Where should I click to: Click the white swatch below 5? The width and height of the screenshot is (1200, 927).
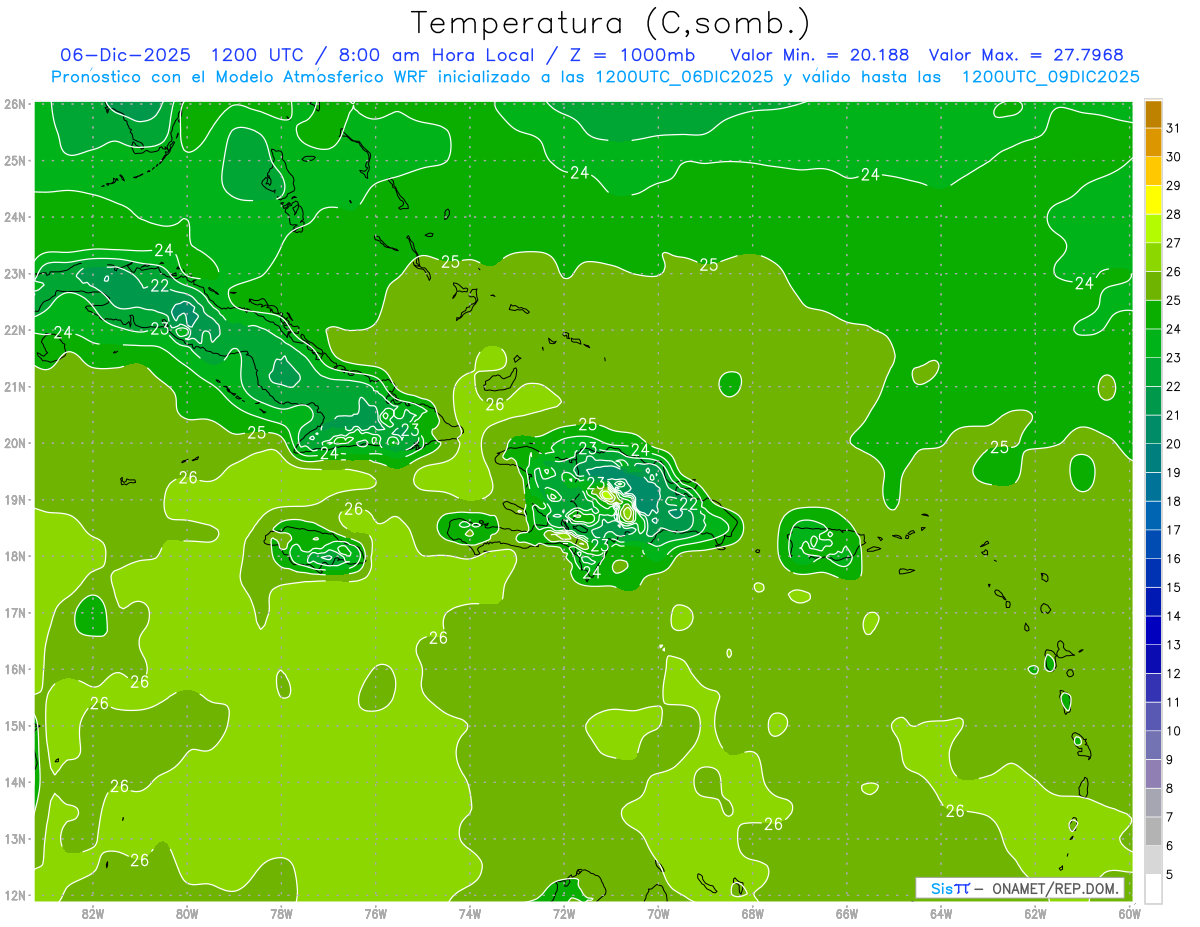click(1153, 888)
